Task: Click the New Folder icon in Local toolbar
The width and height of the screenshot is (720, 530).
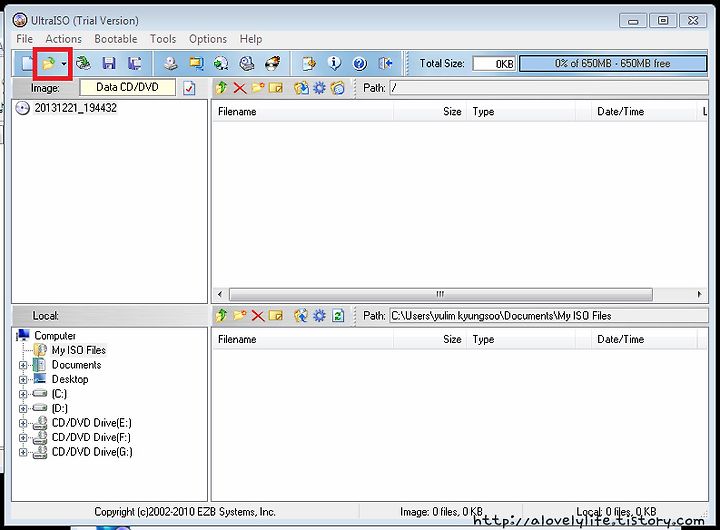Action: pyautogui.click(x=239, y=316)
